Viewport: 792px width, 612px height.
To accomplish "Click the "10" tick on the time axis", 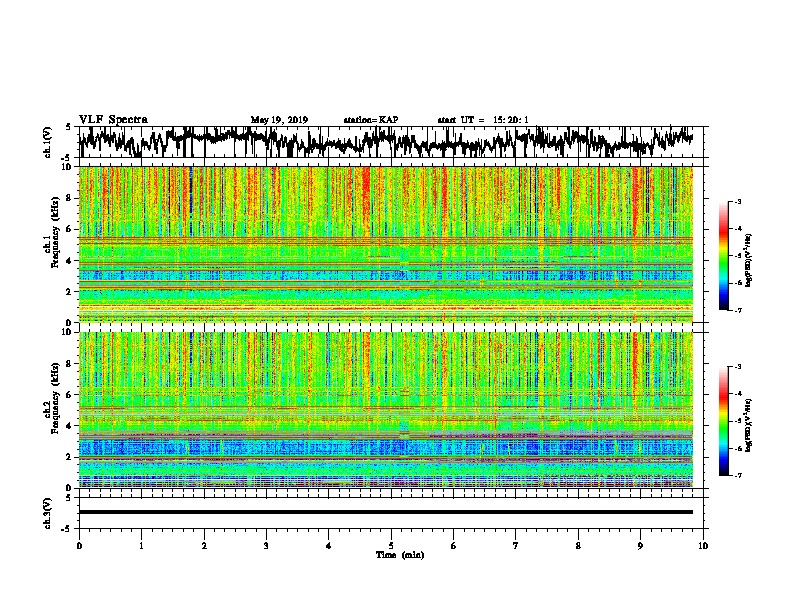I will [x=703, y=545].
